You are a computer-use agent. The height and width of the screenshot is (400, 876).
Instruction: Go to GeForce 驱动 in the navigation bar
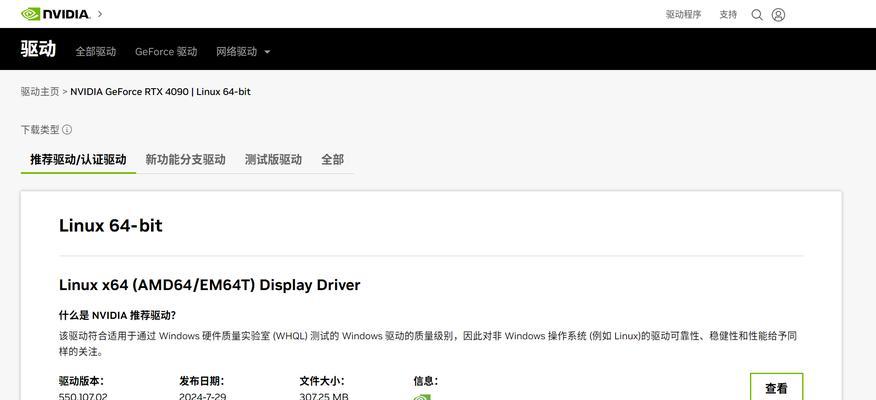point(166,51)
